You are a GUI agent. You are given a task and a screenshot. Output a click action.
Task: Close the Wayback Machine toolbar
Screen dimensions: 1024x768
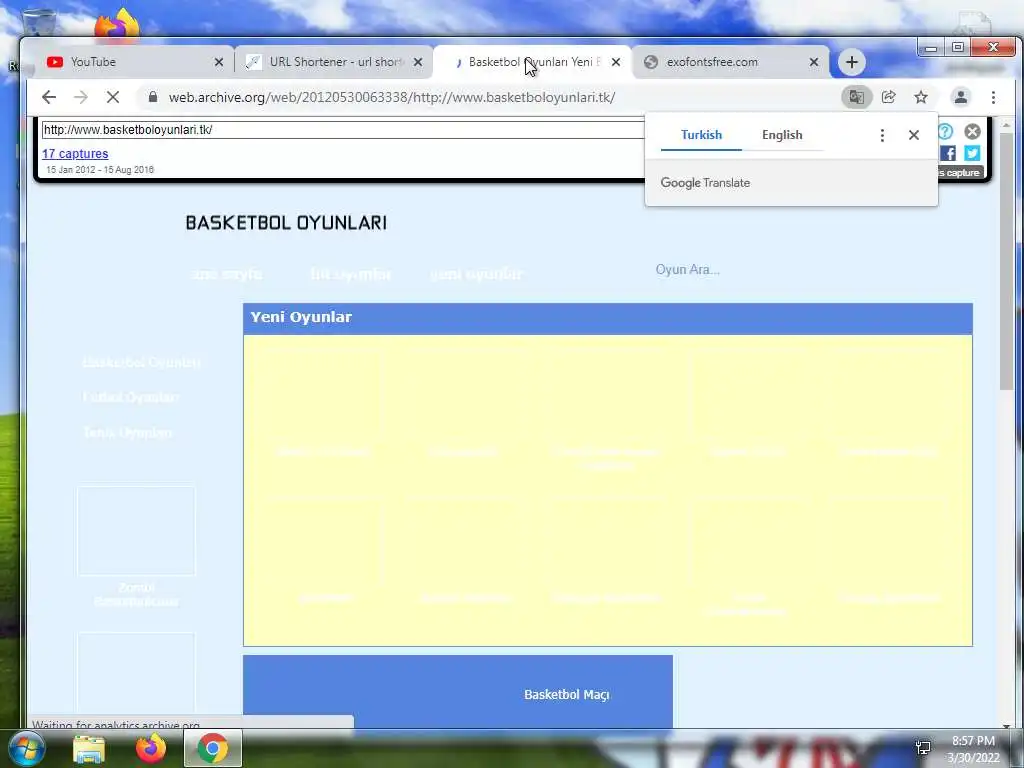pyautogui.click(x=972, y=132)
